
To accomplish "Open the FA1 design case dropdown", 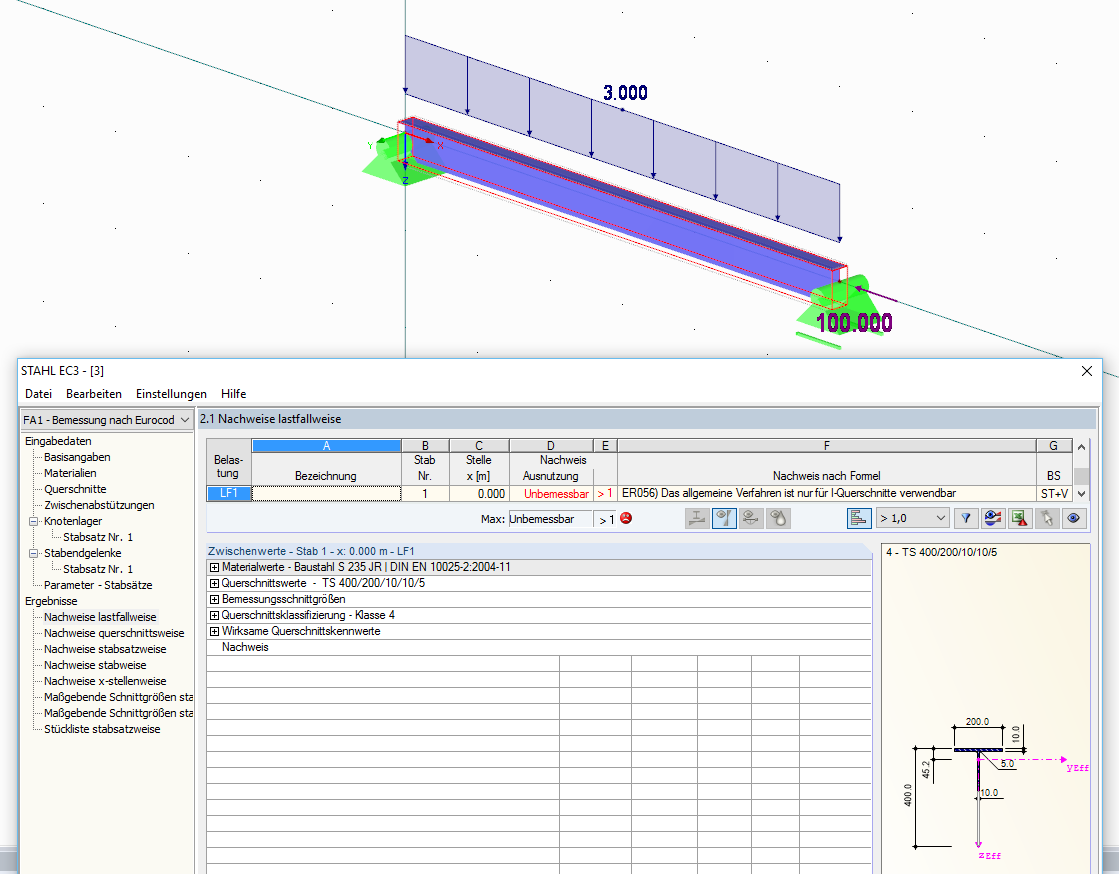I will coord(106,420).
